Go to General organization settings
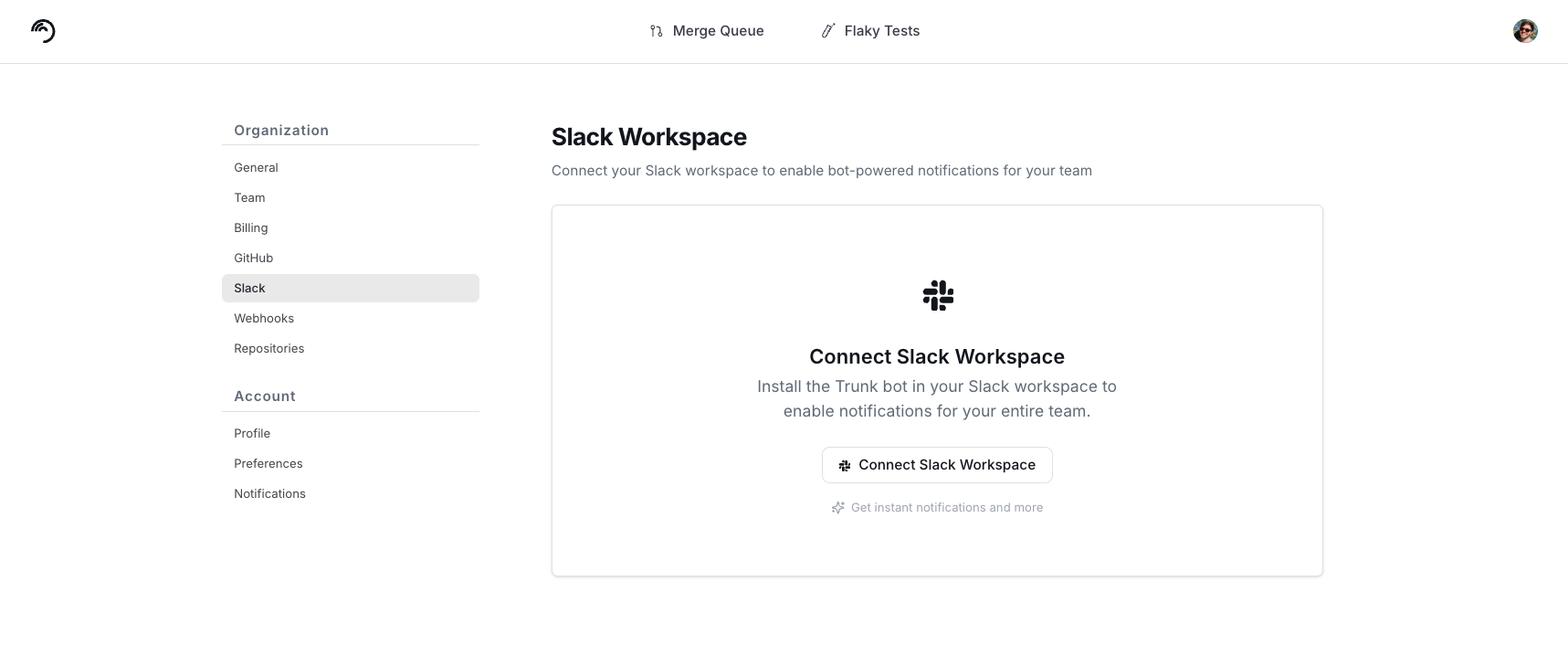This screenshot has height=666, width=1568. pos(256,168)
